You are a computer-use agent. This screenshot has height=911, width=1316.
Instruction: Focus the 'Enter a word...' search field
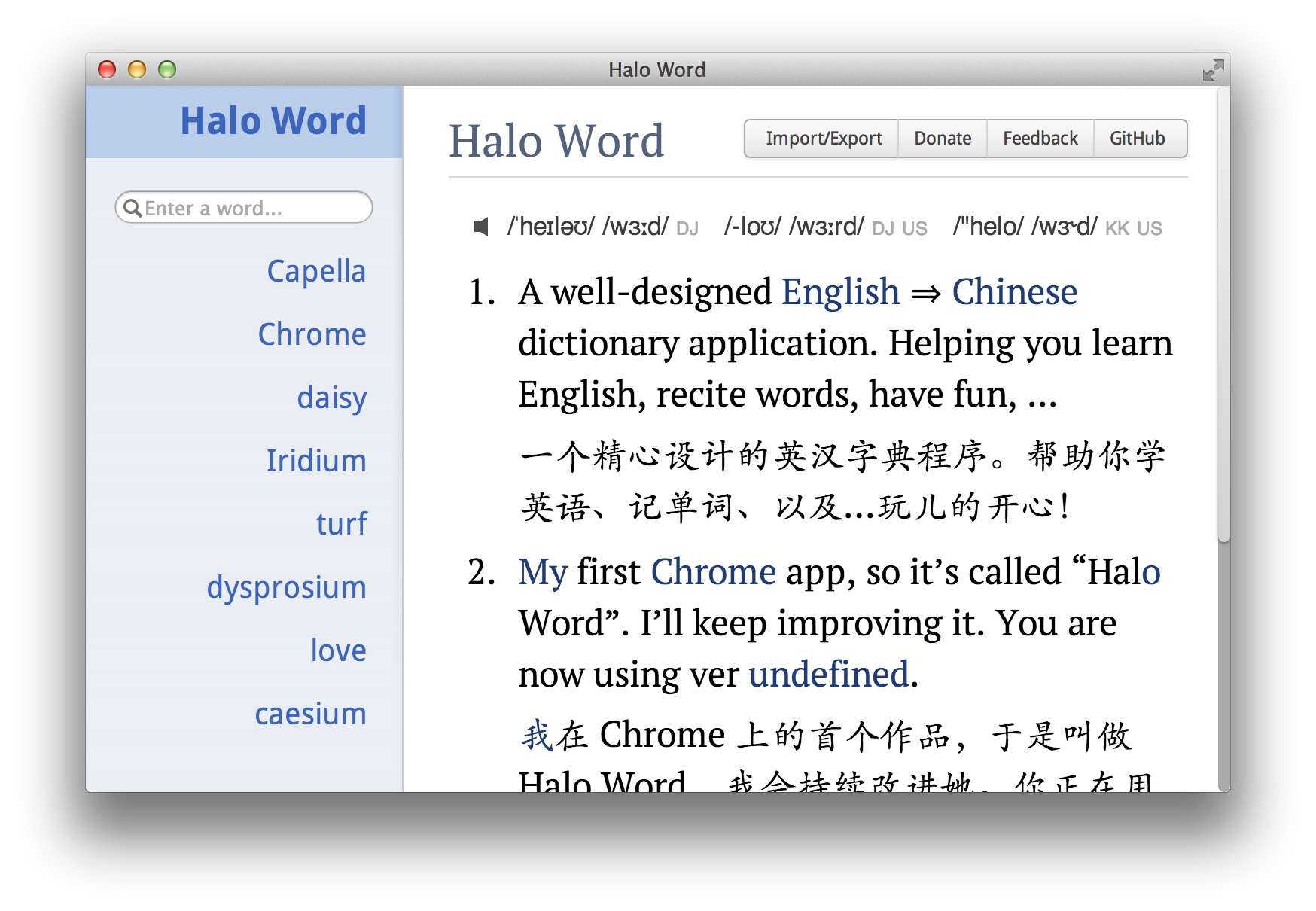point(244,208)
